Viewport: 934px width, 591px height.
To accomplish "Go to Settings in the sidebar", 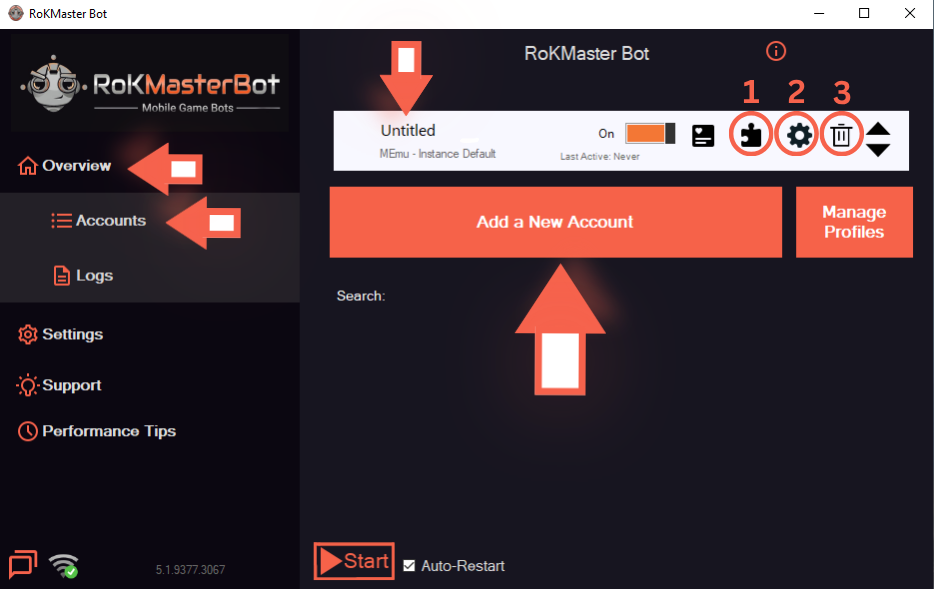I will point(60,334).
